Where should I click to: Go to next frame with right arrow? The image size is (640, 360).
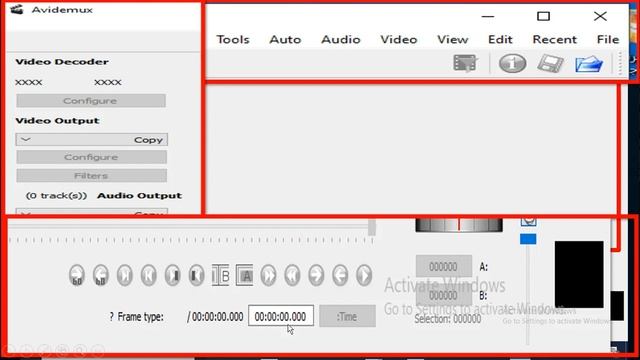click(316, 275)
